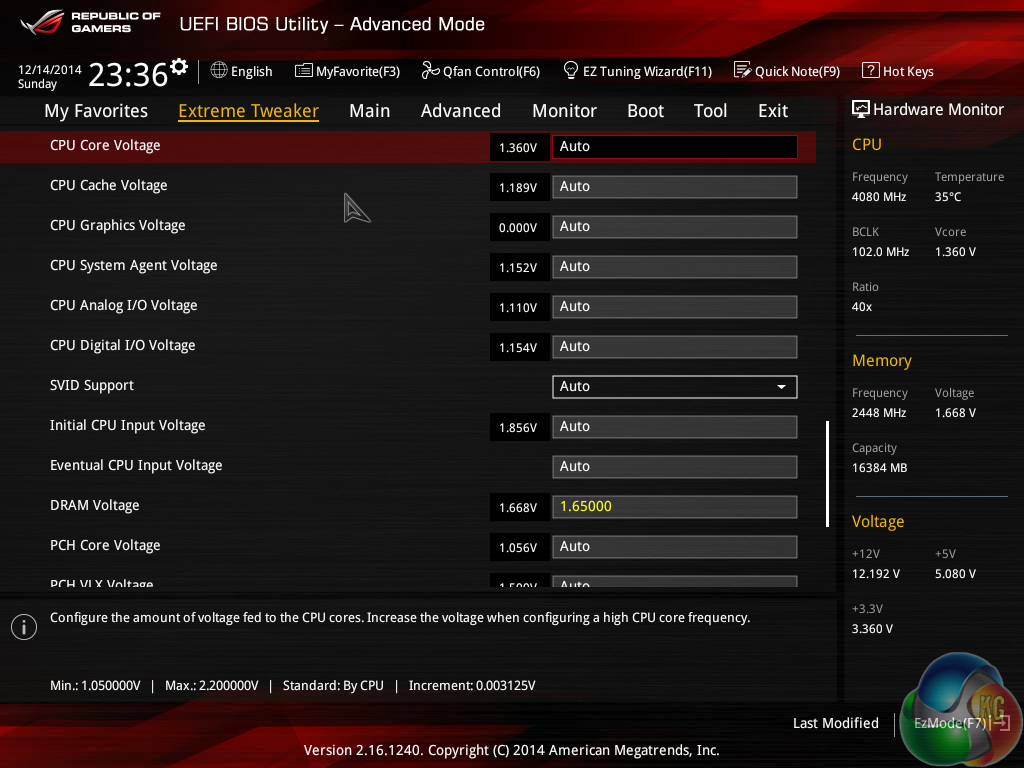Click the EZ Tuning Wizard lightbulb icon
1024x768 pixels.
(x=571, y=70)
